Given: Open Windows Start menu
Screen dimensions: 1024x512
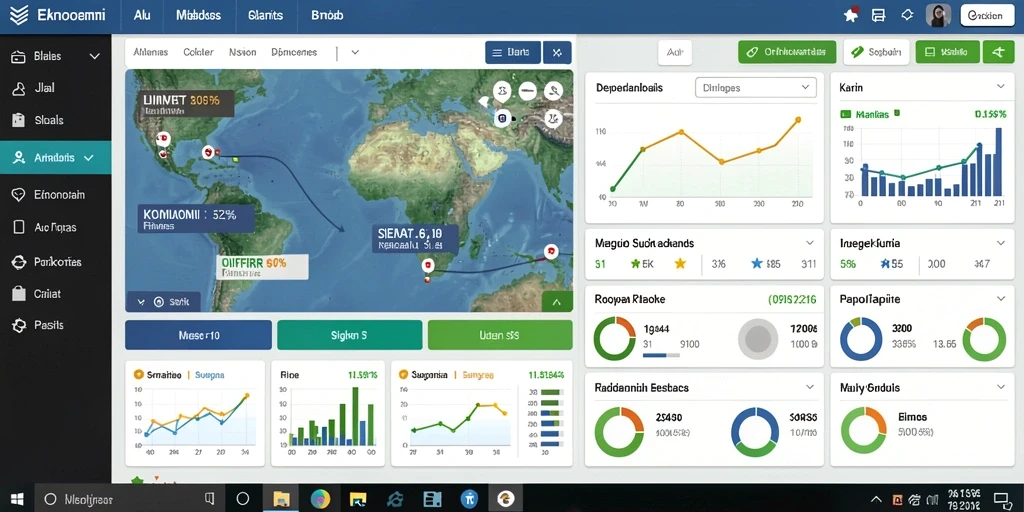Looking at the screenshot, I should coord(17,500).
